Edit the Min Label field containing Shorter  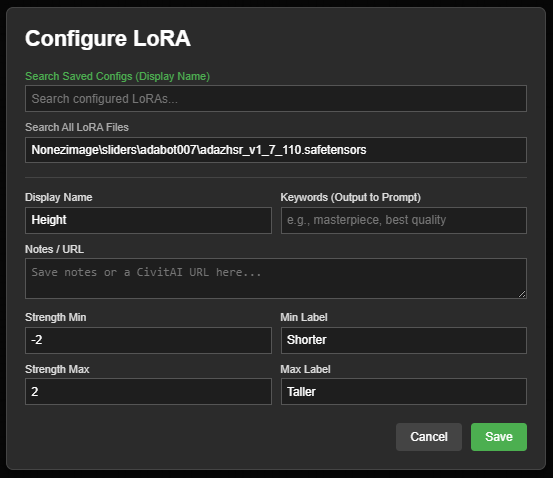point(404,340)
